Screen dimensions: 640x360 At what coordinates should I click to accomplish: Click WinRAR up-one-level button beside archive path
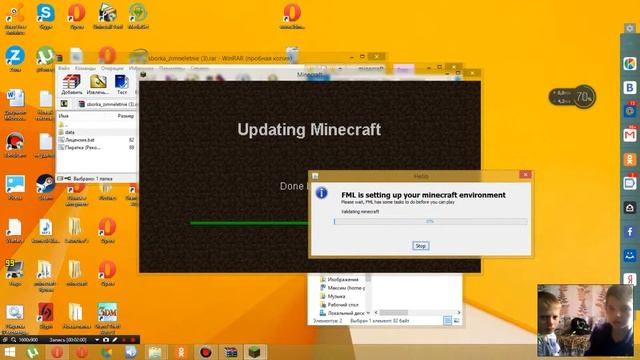click(64, 104)
